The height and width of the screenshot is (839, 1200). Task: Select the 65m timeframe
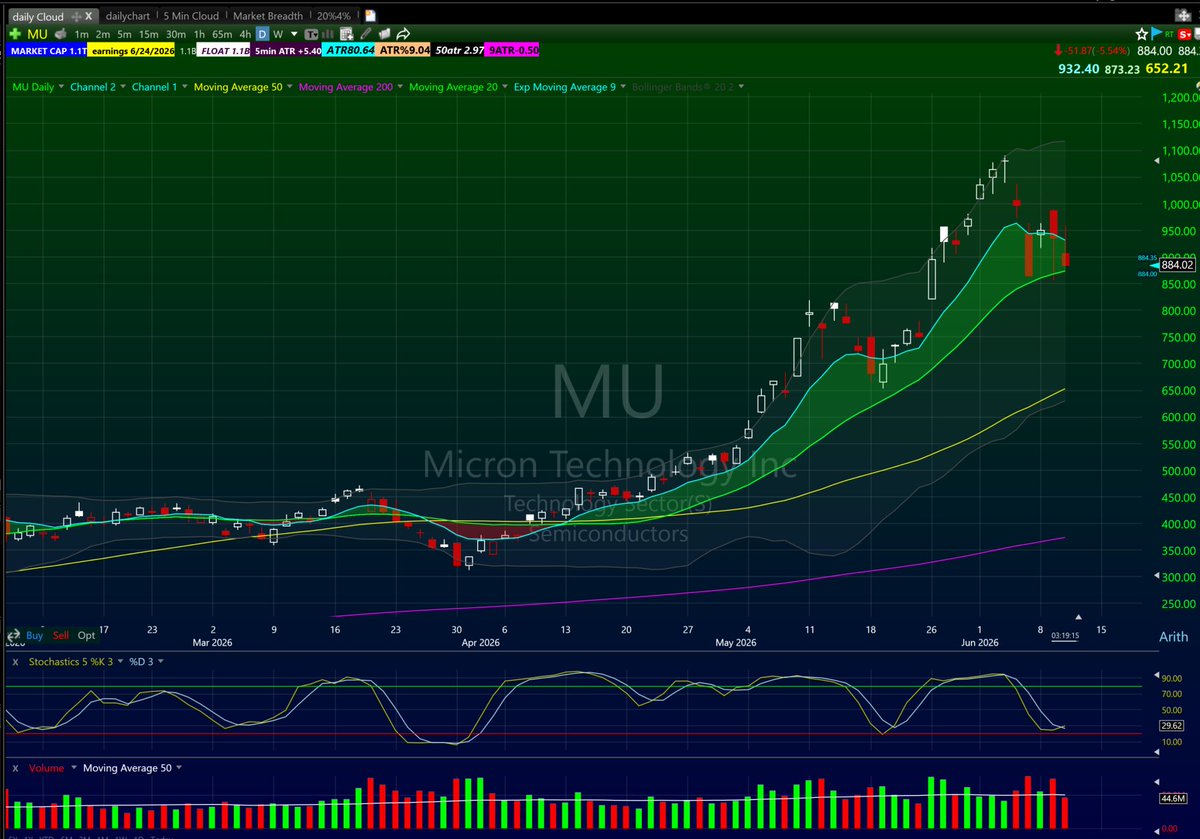point(222,34)
